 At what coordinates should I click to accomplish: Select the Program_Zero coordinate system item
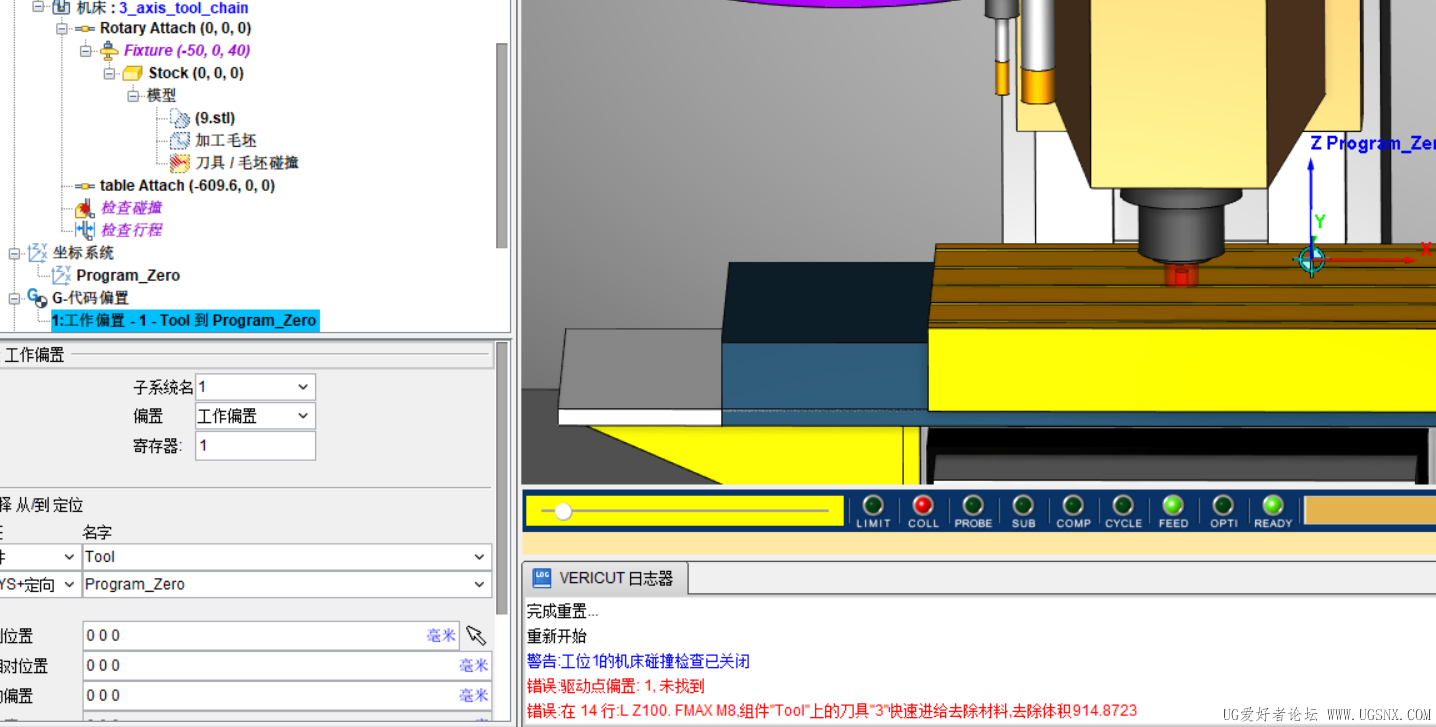(128, 275)
